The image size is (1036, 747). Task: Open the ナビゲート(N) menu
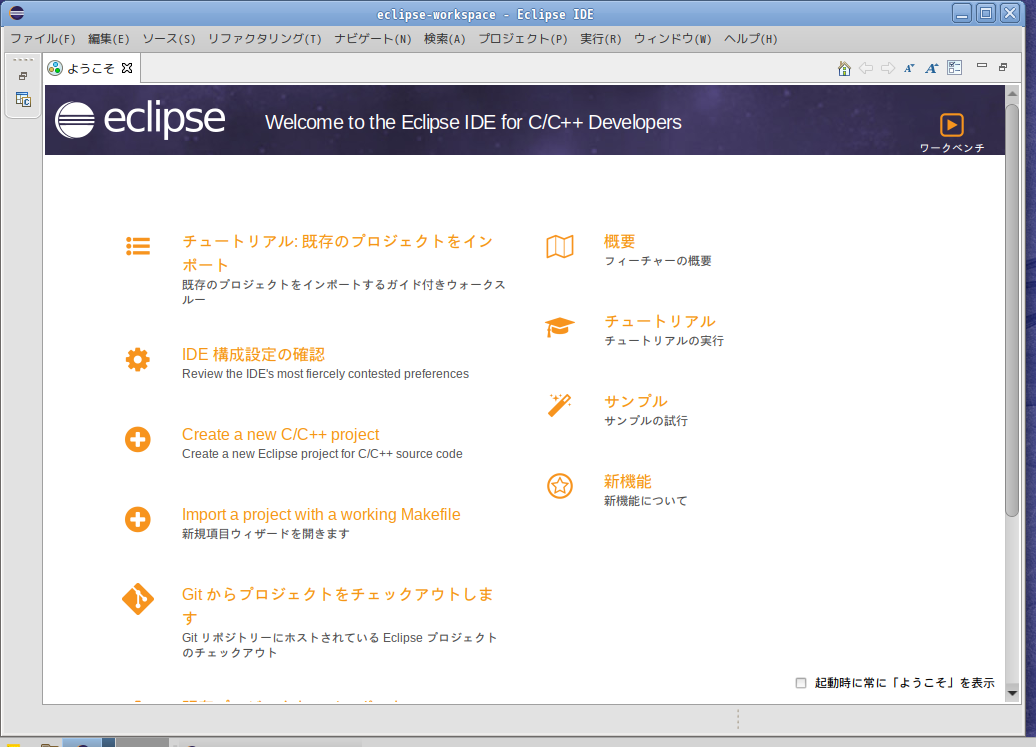[x=373, y=39]
